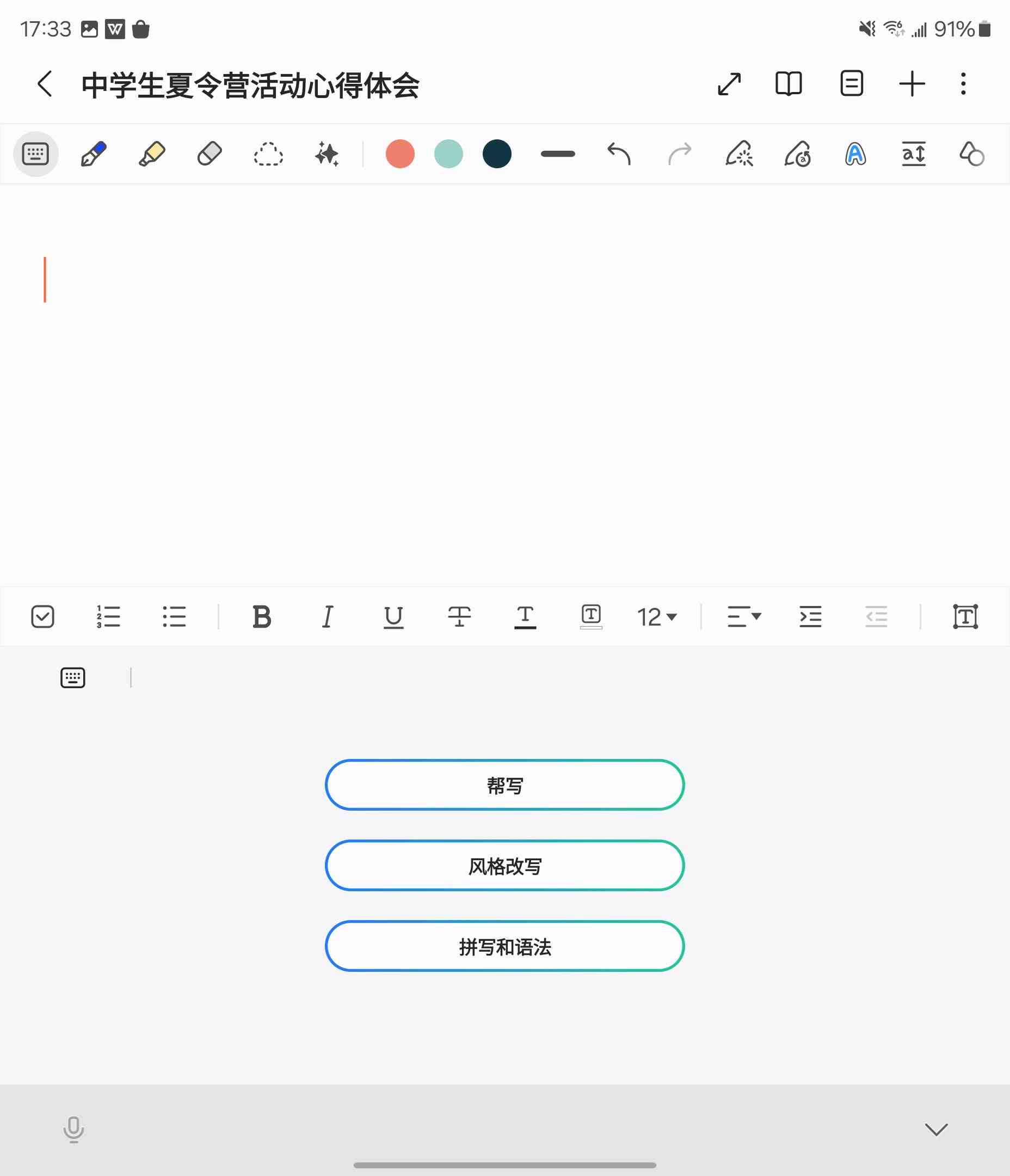Tap the bottom navigation gesture handle

pos(504,1165)
